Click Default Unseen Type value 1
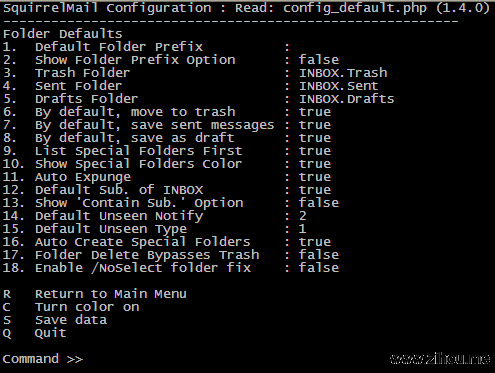The height and width of the screenshot is (373, 495). pos(303,229)
